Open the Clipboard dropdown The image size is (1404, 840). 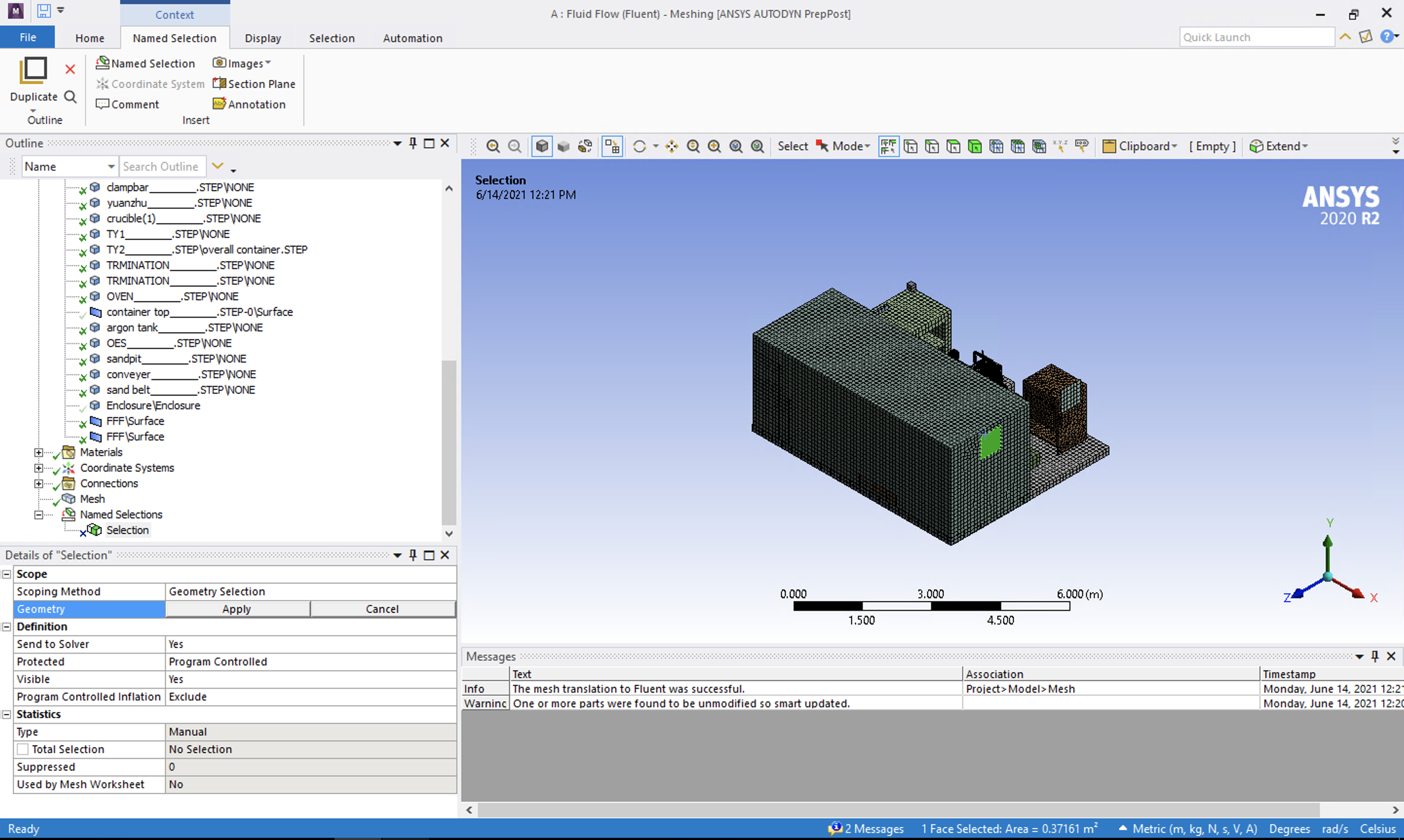coord(1140,146)
